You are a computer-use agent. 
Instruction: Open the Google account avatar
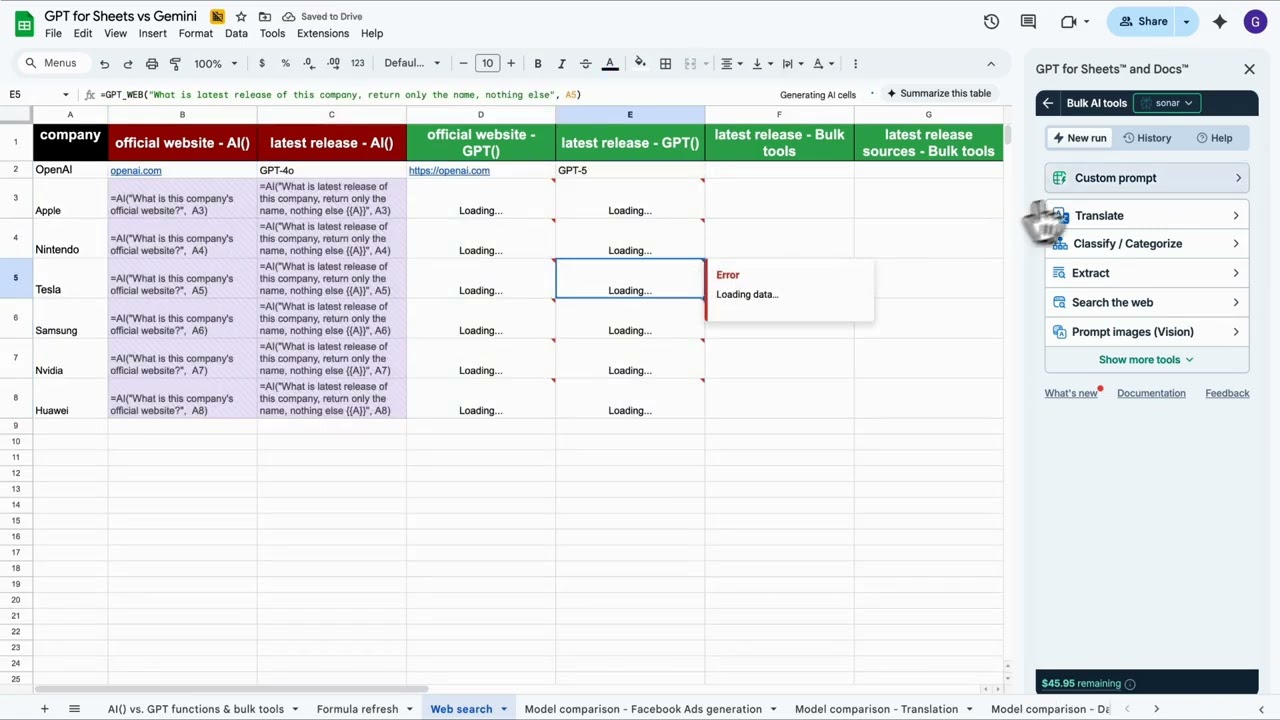1255,22
